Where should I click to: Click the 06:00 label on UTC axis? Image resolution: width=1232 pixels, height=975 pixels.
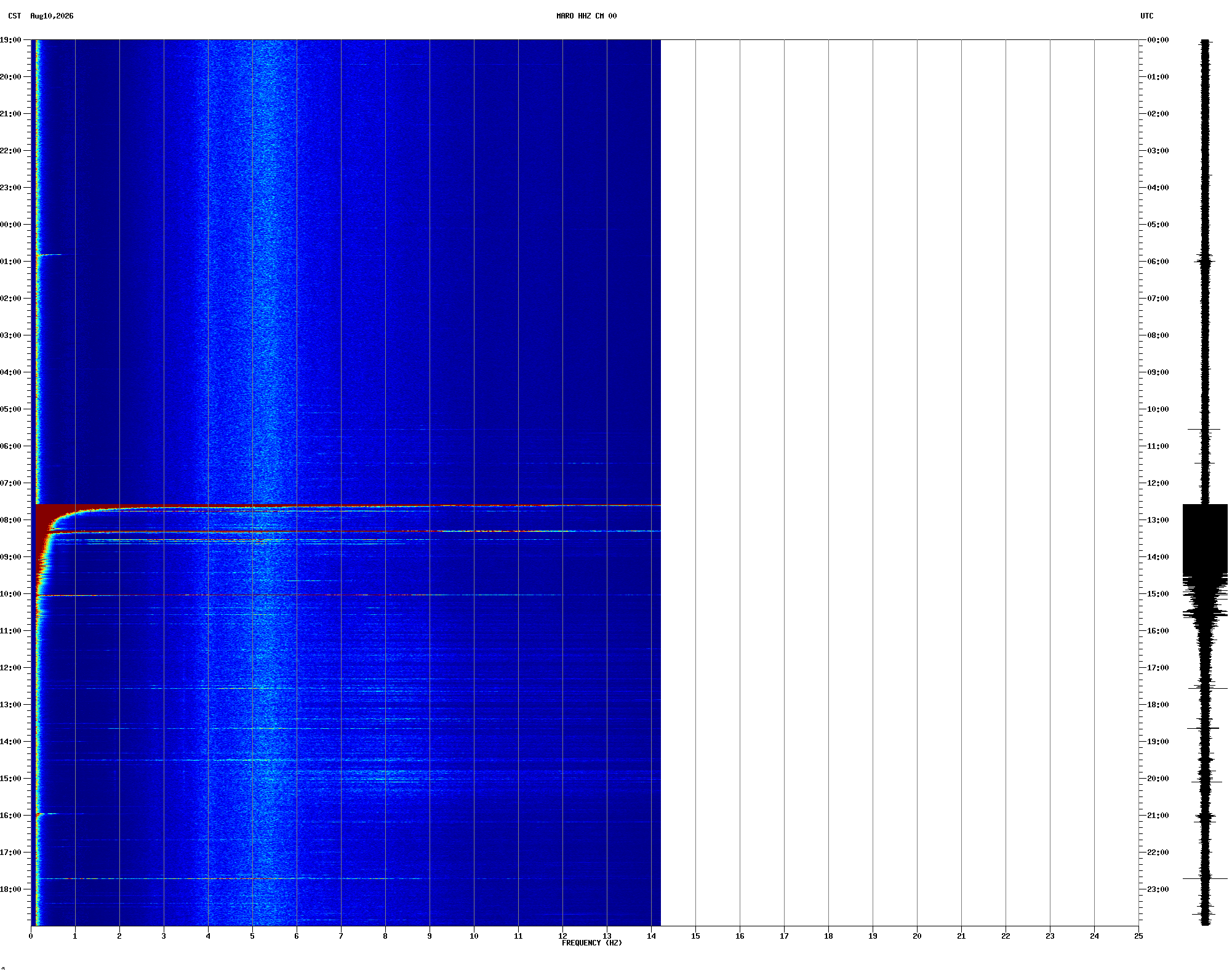[1158, 262]
